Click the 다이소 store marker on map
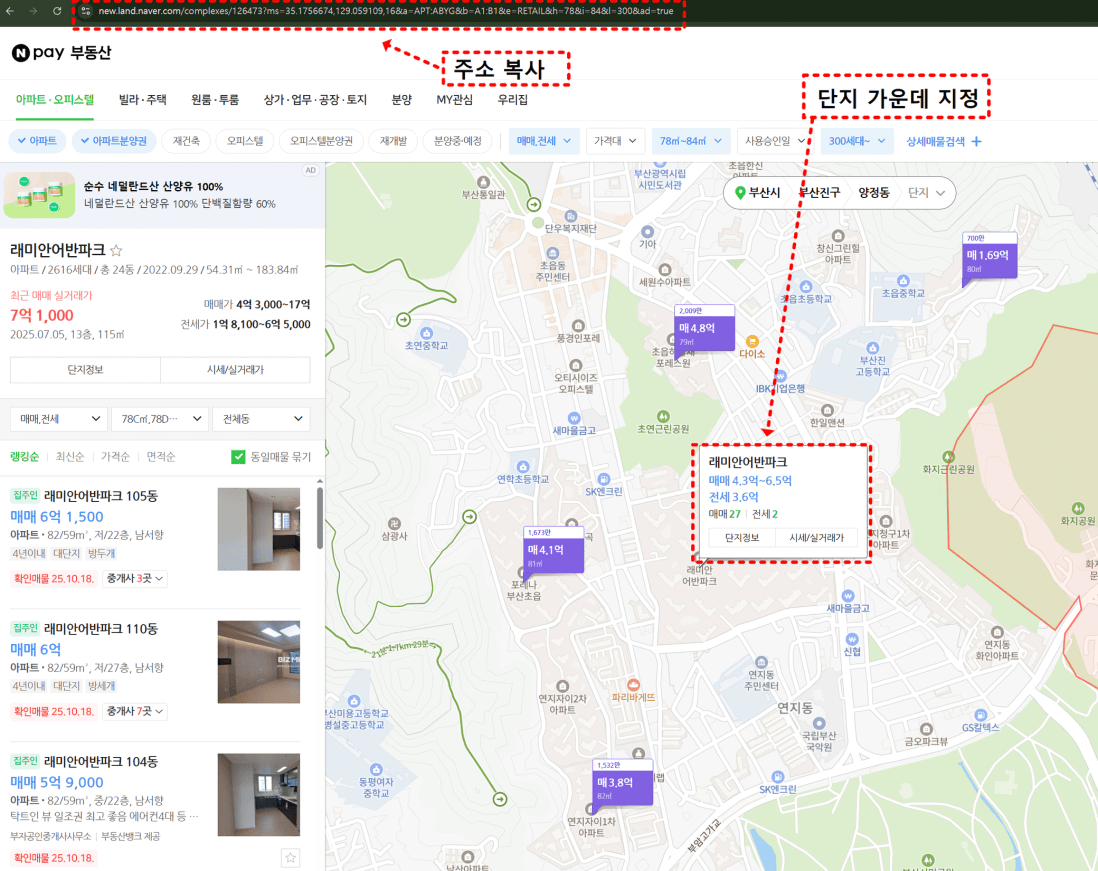This screenshot has height=871, width=1098. tap(752, 342)
